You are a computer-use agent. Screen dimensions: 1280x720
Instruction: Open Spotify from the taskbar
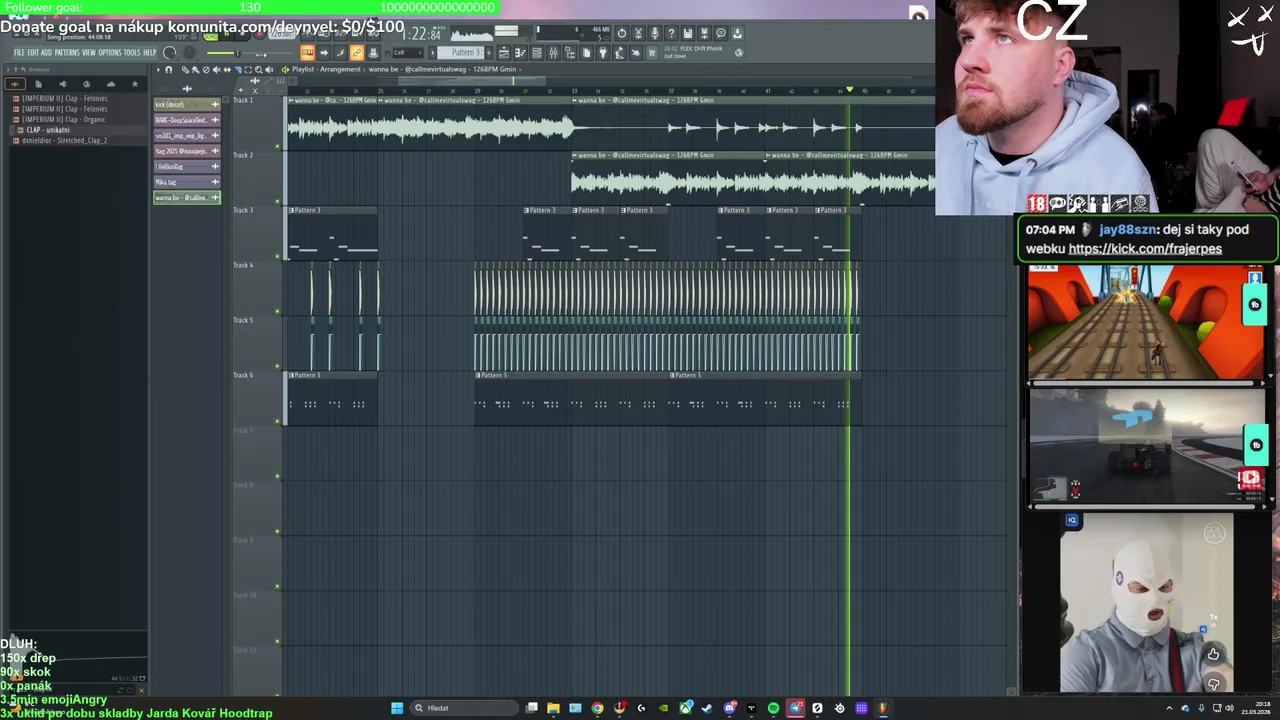(773, 708)
